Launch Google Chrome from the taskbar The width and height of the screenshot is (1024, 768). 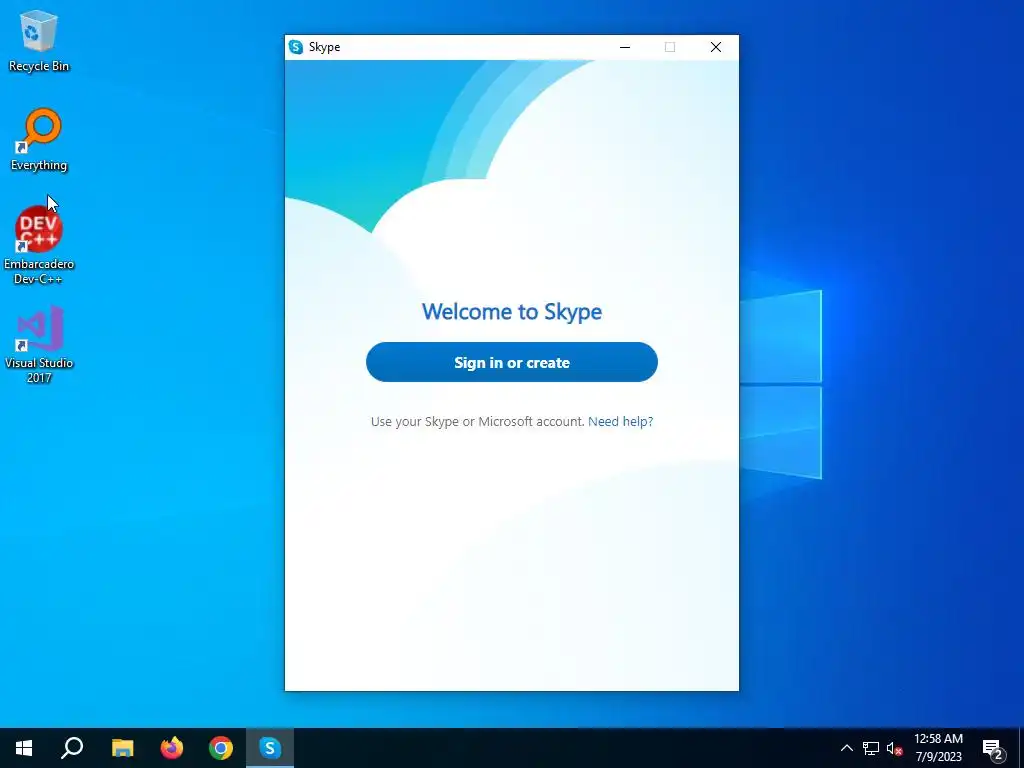tap(221, 748)
